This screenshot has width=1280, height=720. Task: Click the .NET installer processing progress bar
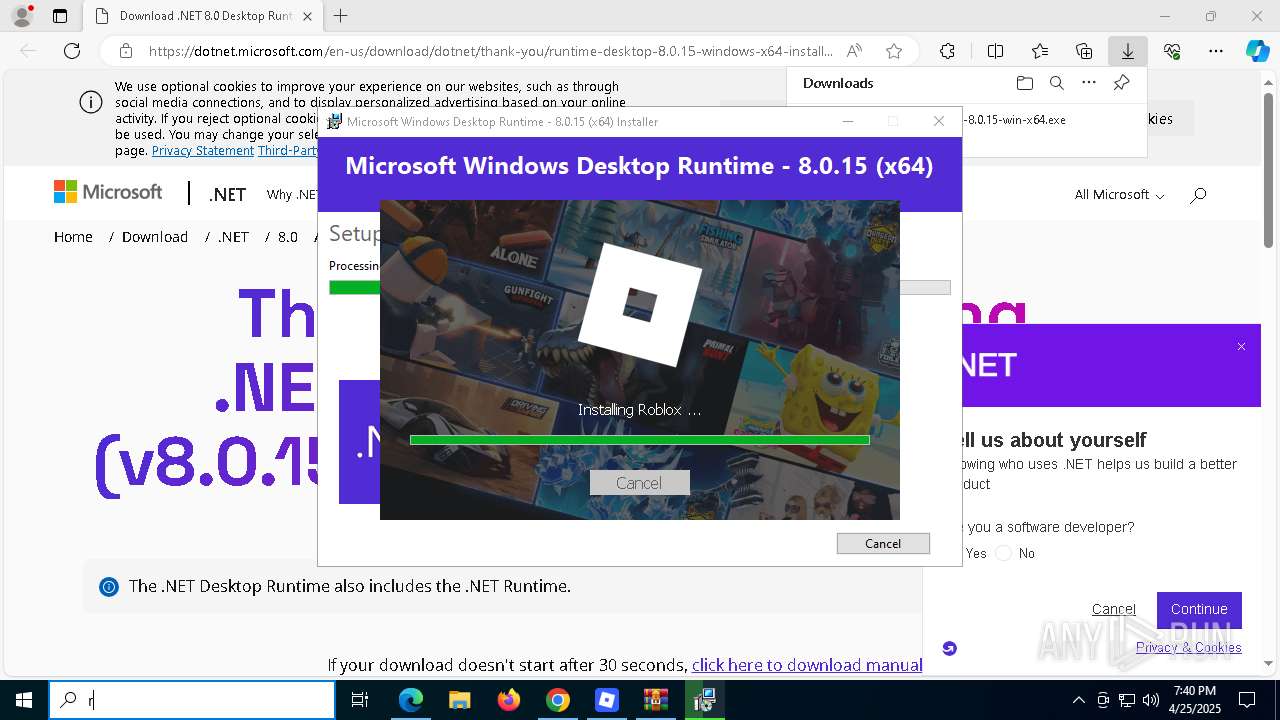click(640, 288)
